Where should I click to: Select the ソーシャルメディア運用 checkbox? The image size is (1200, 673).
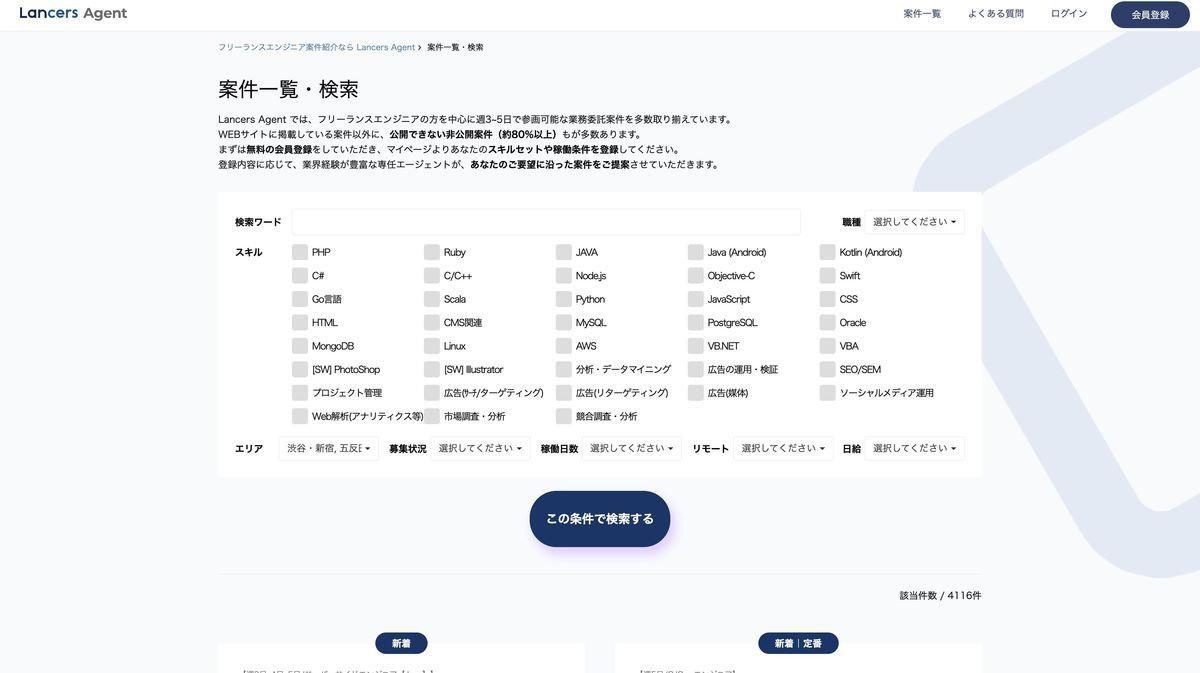[828, 393]
